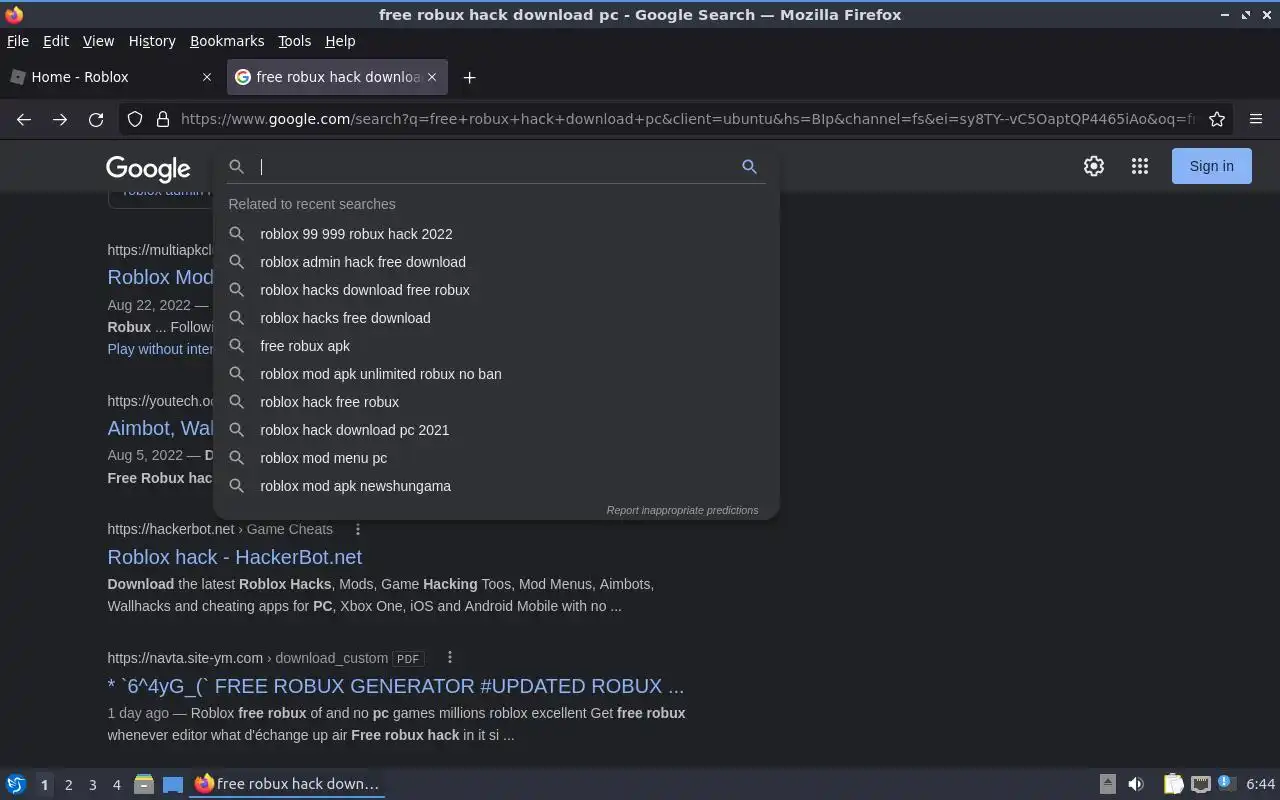1280x800 pixels.
Task: Click Report inappropriate predictions
Action: tap(682, 510)
